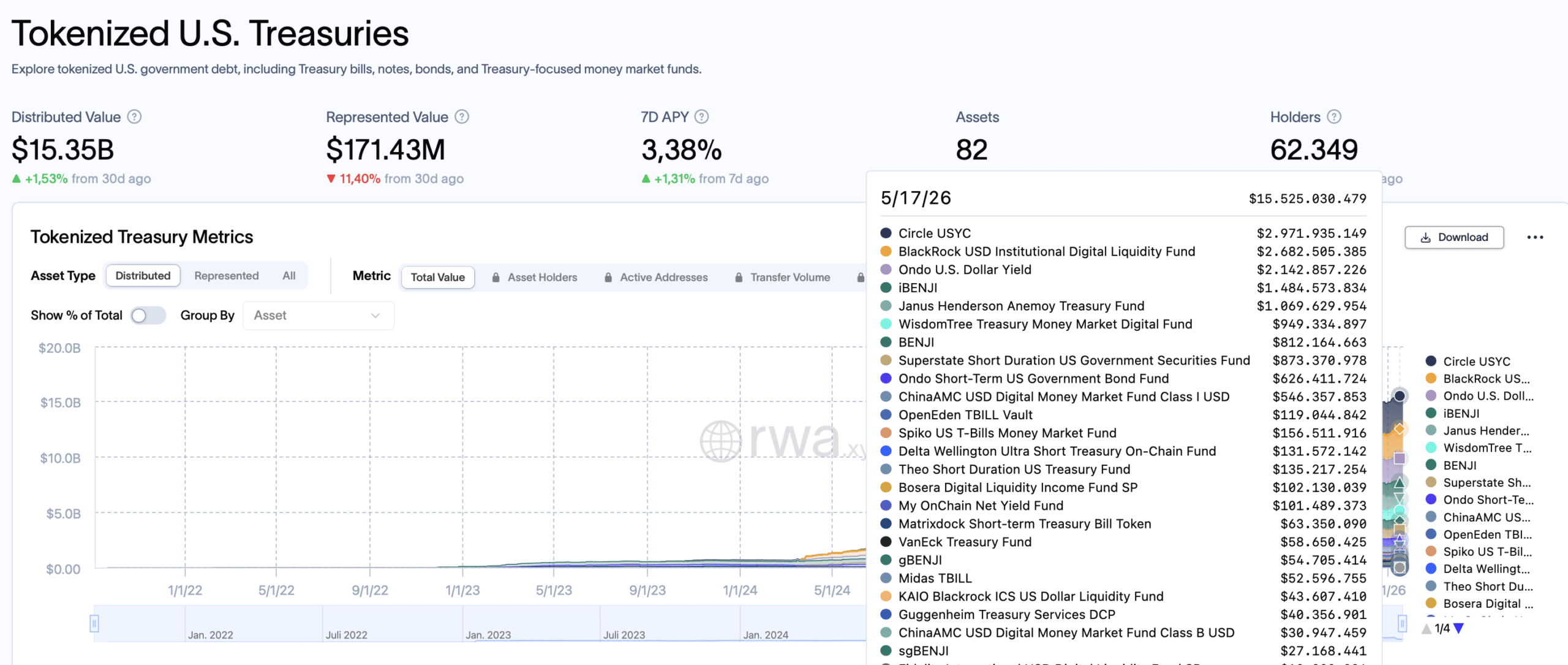Screen dimensions: 1568x665
Task: Click the Jan. 2023 region in range navigator
Action: pyautogui.click(x=488, y=634)
